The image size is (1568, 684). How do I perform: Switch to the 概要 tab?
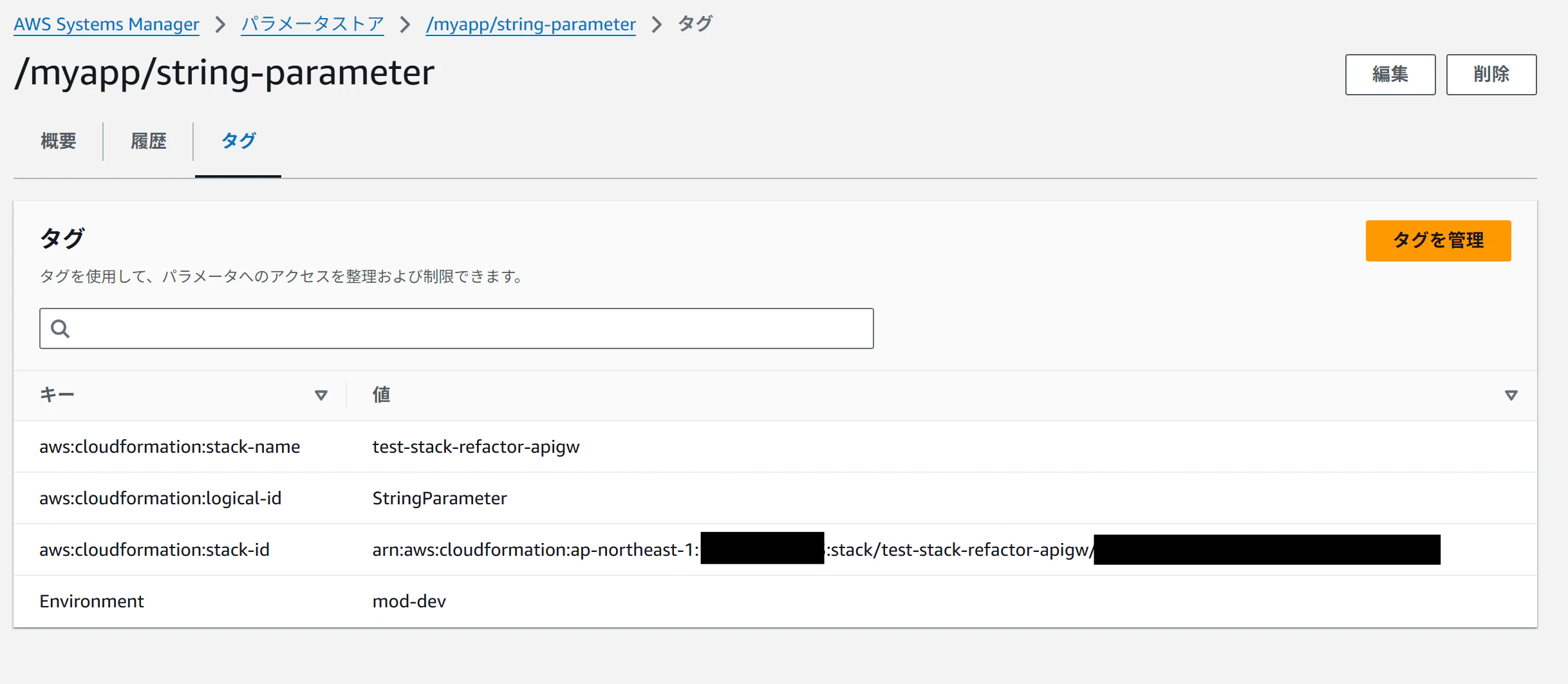click(59, 141)
